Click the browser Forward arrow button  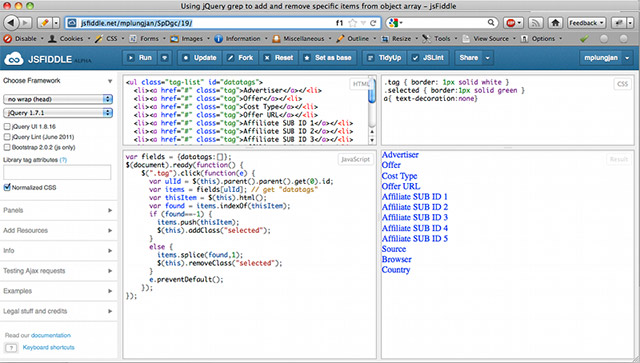[x=25, y=23]
